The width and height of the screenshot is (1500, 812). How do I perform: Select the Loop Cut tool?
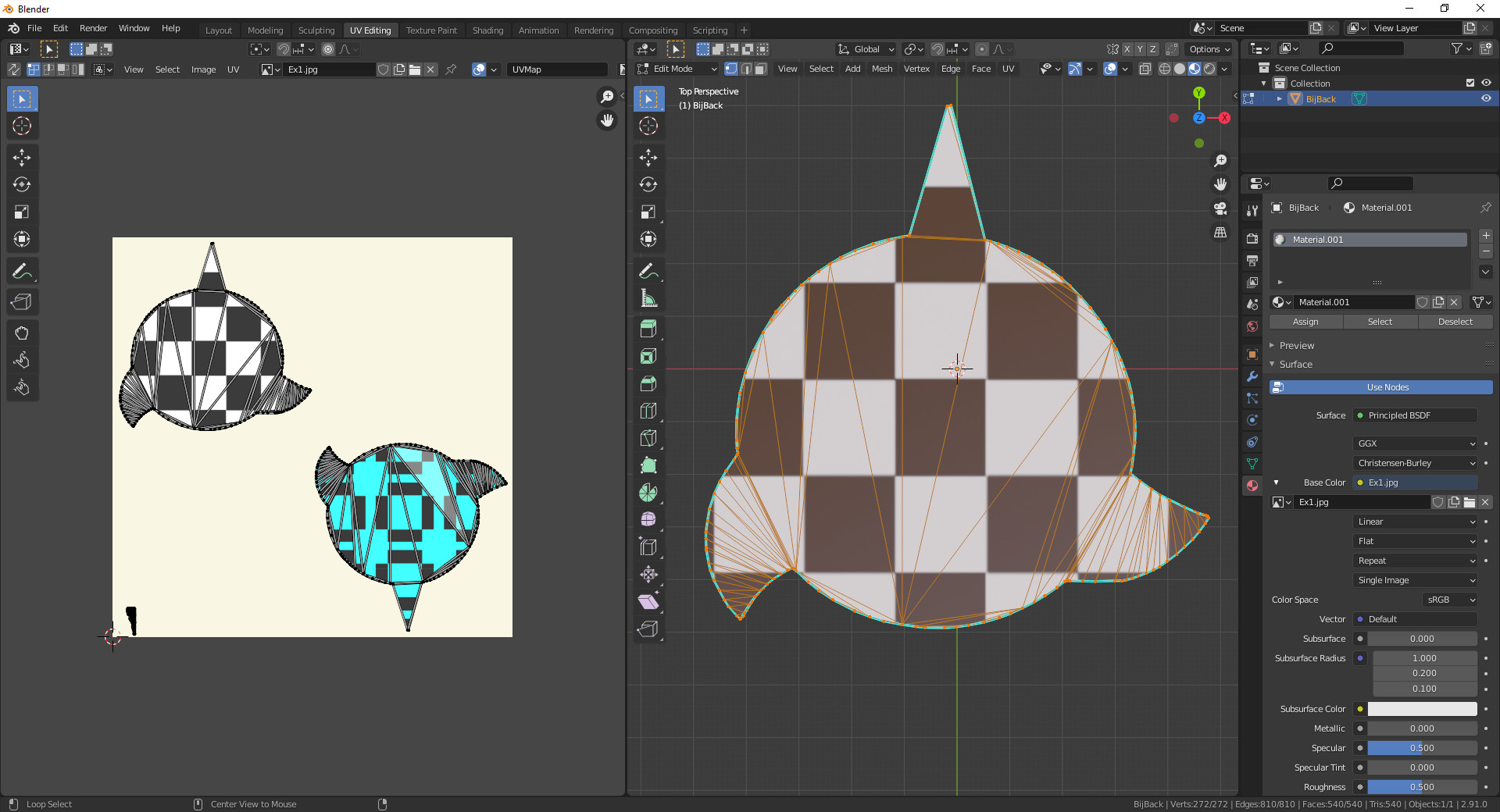click(648, 411)
